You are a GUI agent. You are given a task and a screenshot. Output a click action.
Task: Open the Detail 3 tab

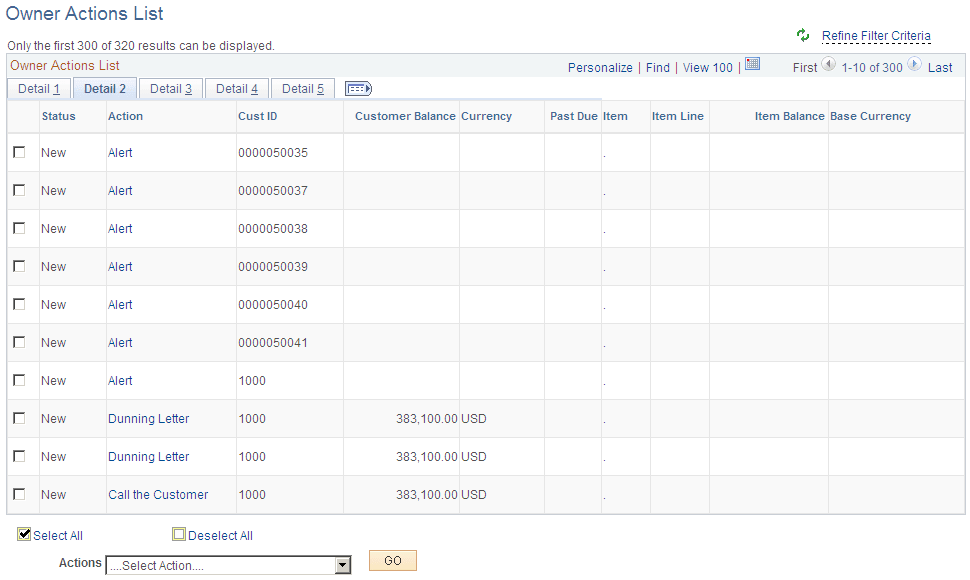click(x=170, y=88)
